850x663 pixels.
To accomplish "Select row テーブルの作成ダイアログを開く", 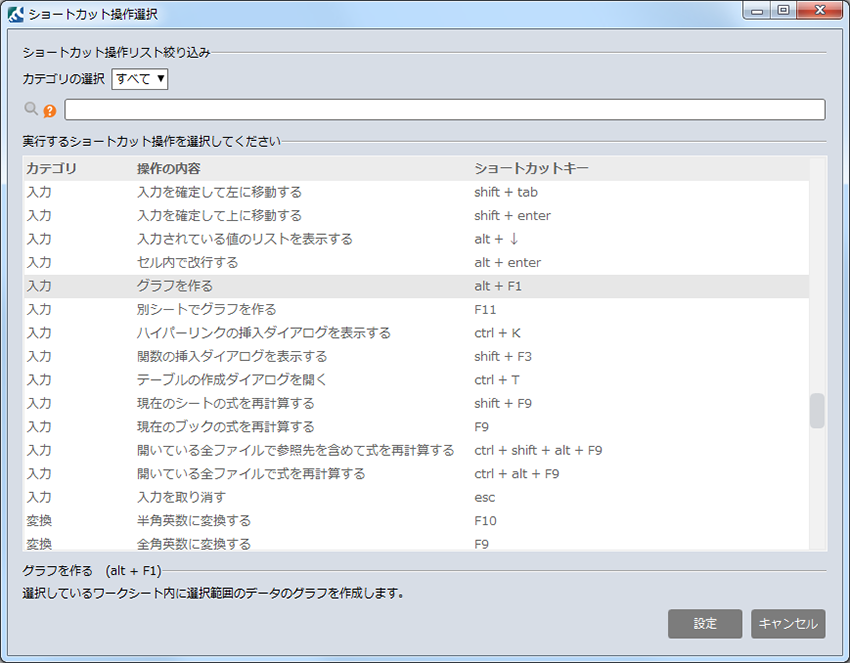I will pyautogui.click(x=416, y=380).
